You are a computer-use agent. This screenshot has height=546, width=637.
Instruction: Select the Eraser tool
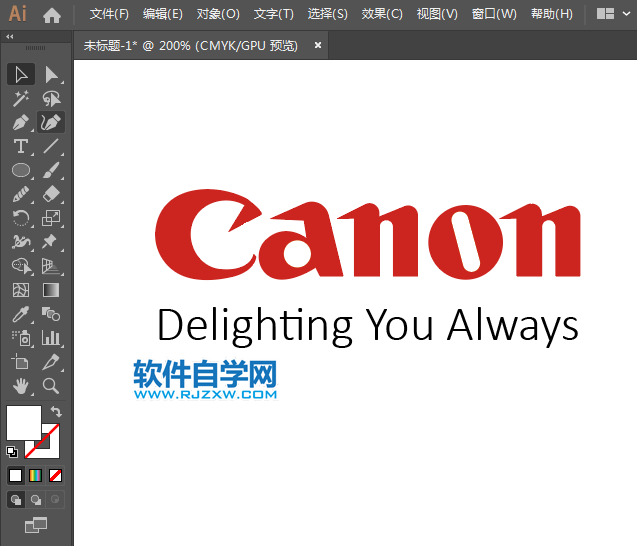[51, 194]
